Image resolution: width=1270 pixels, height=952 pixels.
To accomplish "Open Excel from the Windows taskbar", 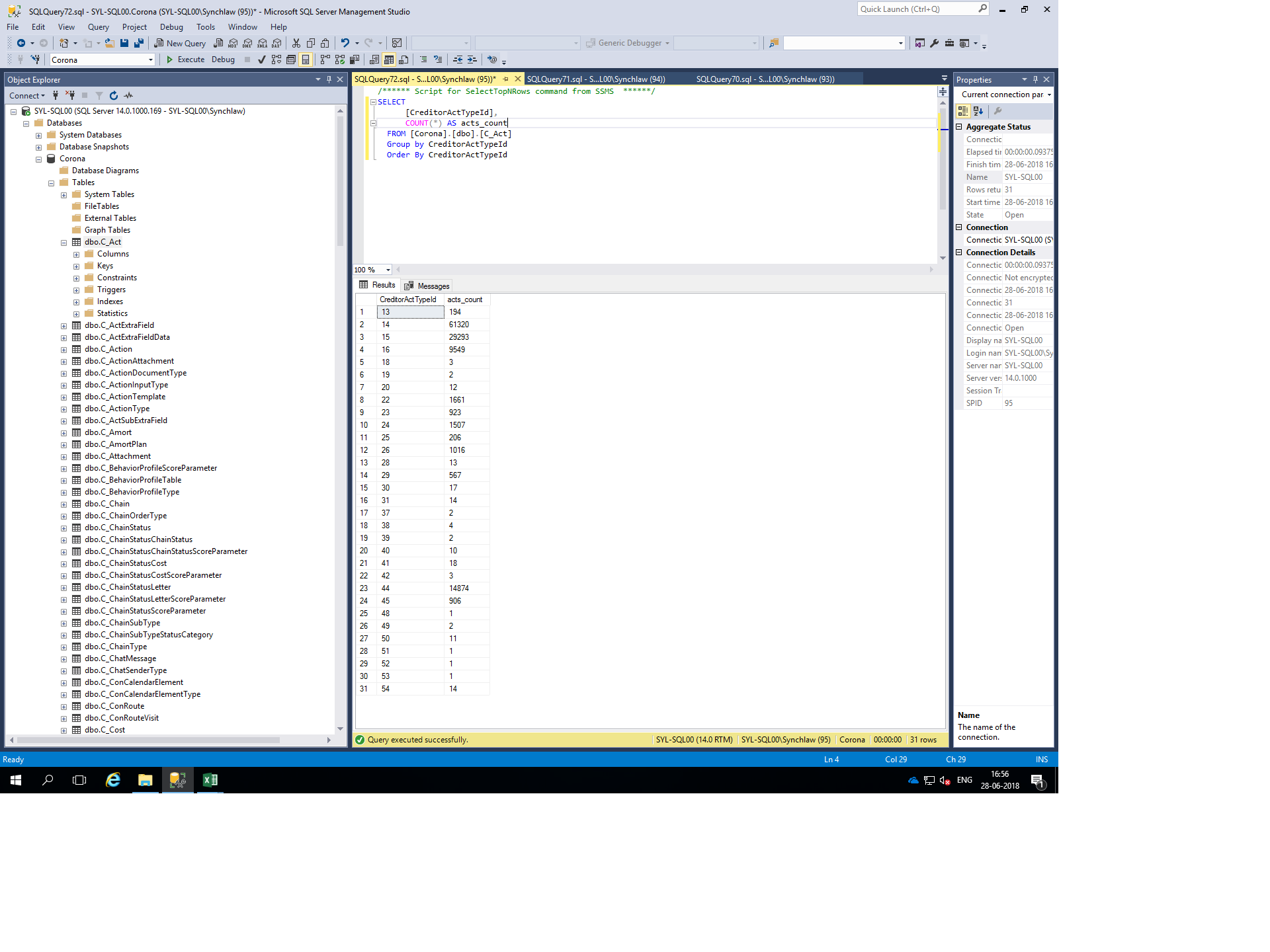I will click(x=210, y=780).
